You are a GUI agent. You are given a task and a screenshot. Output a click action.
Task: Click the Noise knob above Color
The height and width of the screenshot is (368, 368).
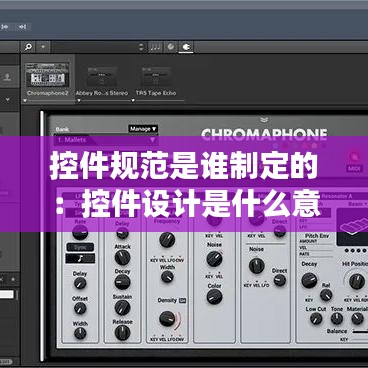[214, 259]
